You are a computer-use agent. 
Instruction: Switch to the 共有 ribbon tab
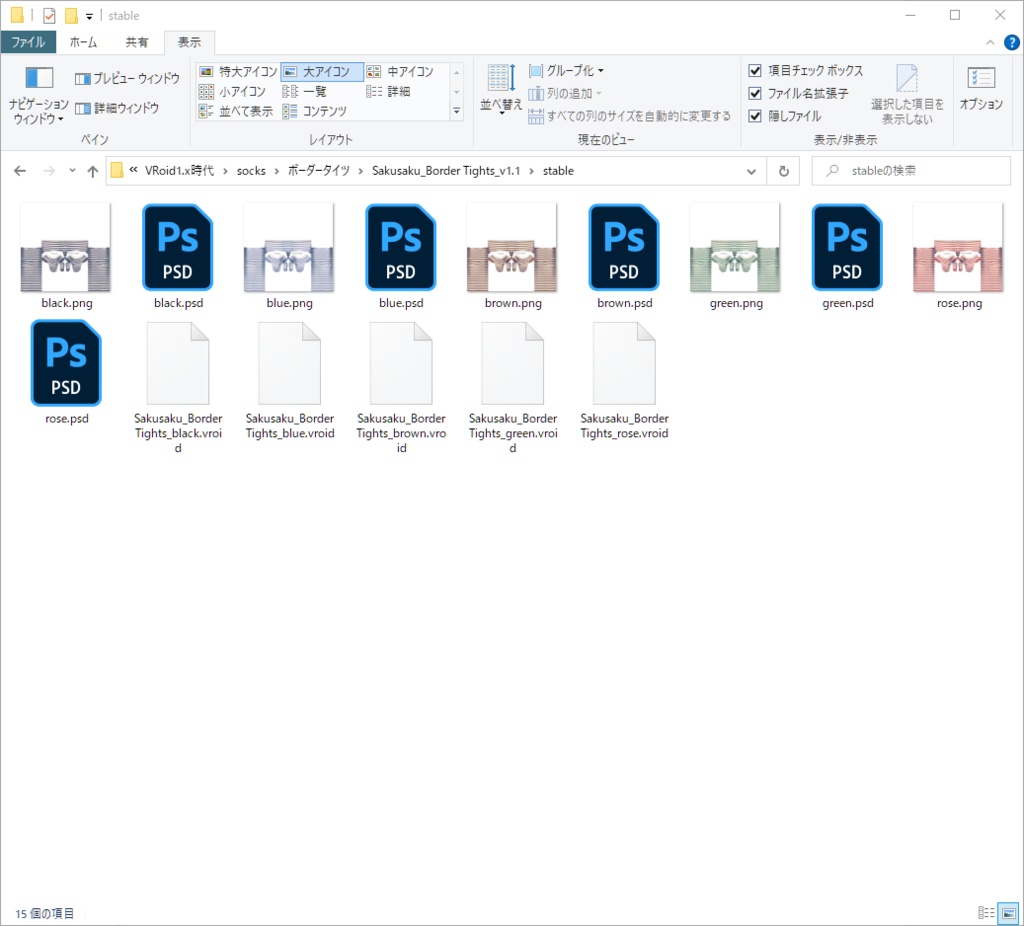point(136,42)
